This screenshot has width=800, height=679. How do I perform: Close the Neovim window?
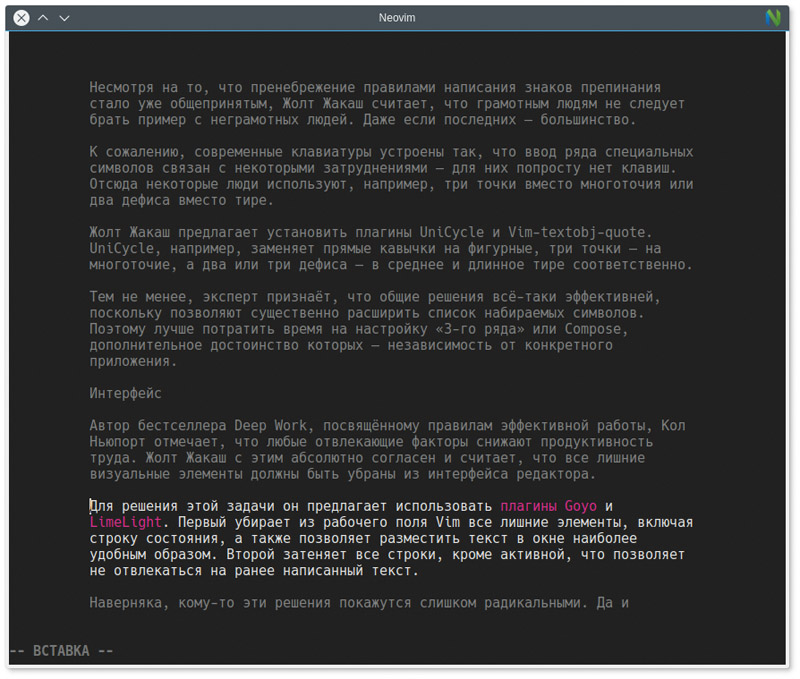[21, 18]
